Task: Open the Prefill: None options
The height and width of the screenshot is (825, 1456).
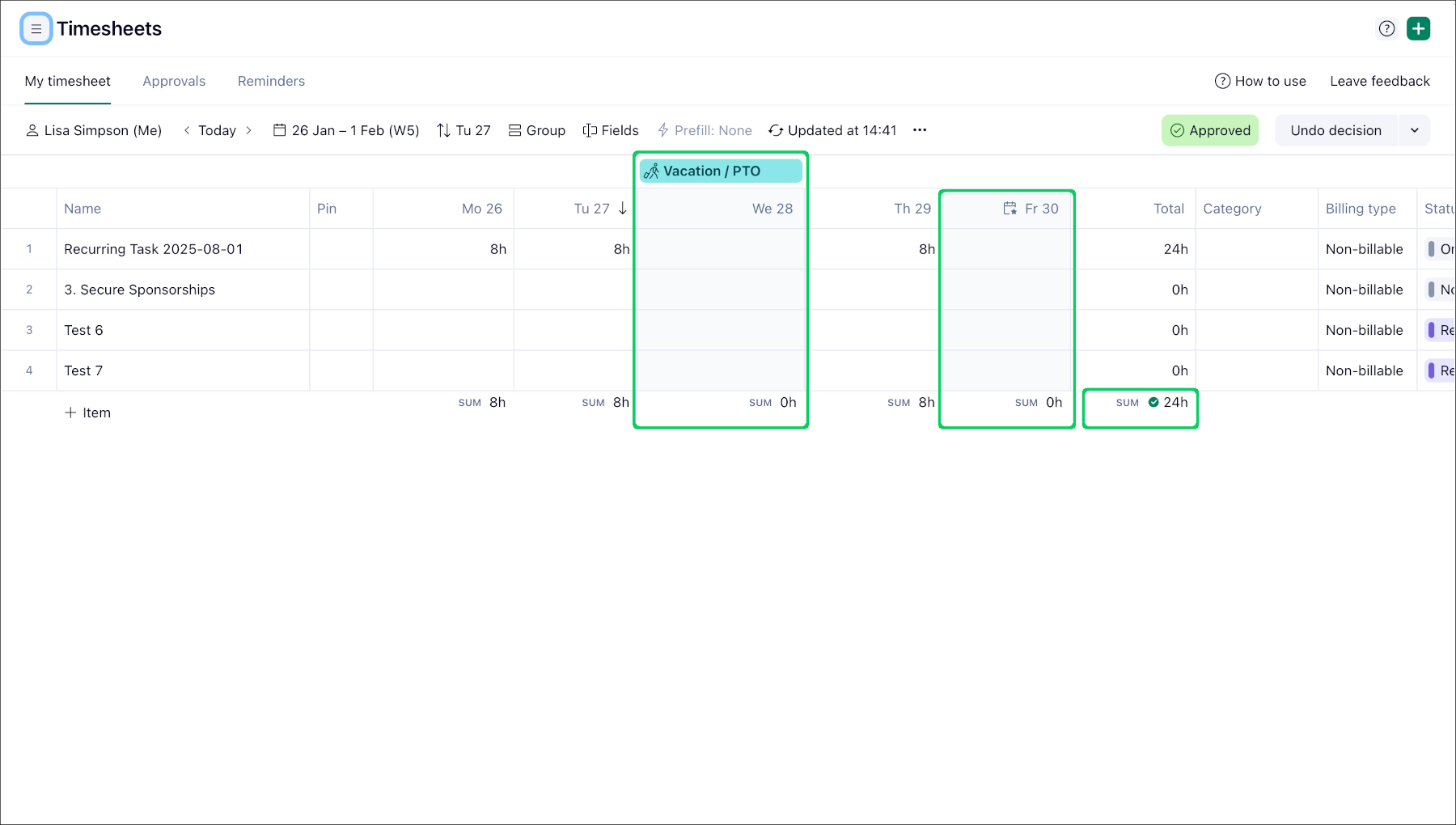Action: coord(705,130)
